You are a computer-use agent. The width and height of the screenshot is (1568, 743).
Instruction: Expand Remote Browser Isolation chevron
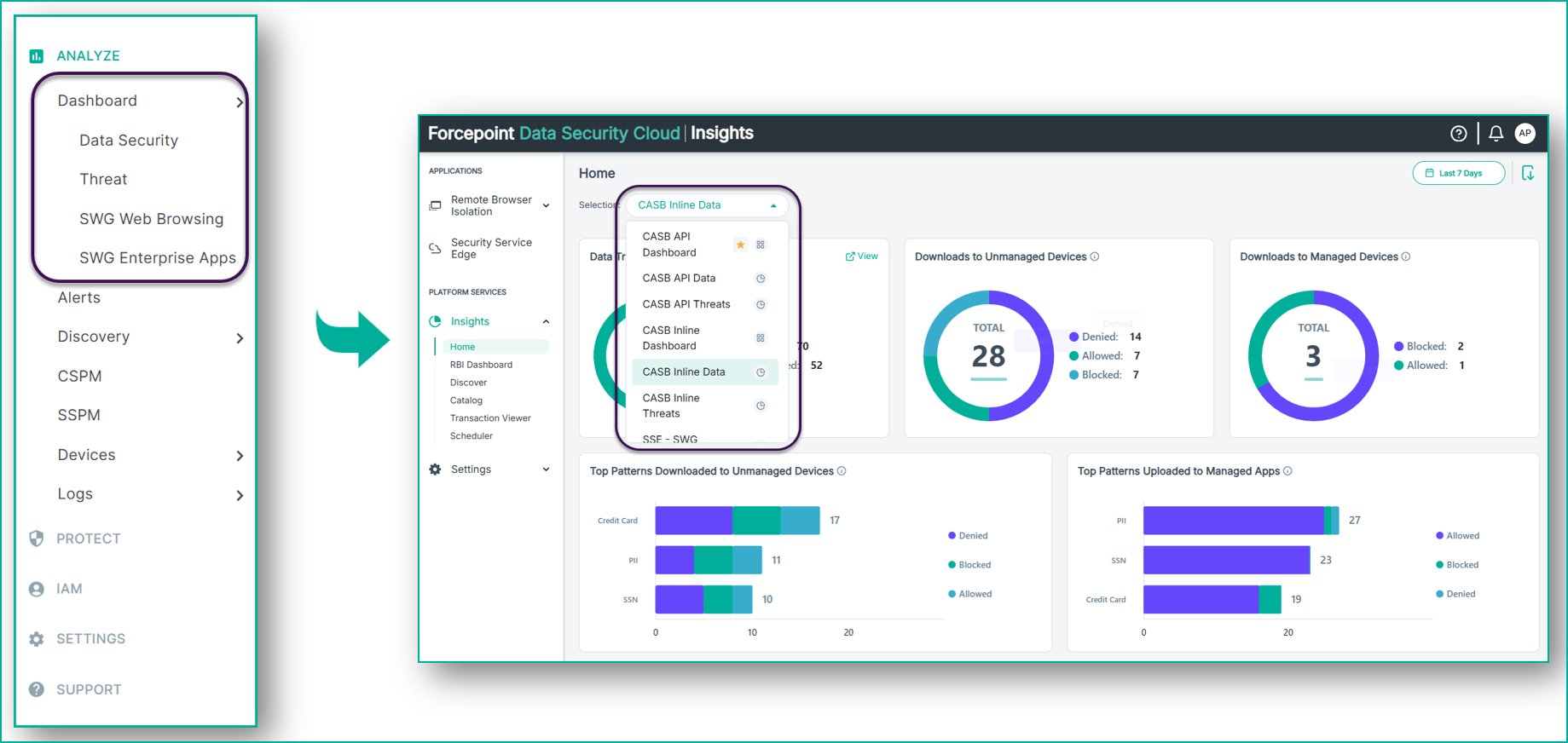(546, 205)
